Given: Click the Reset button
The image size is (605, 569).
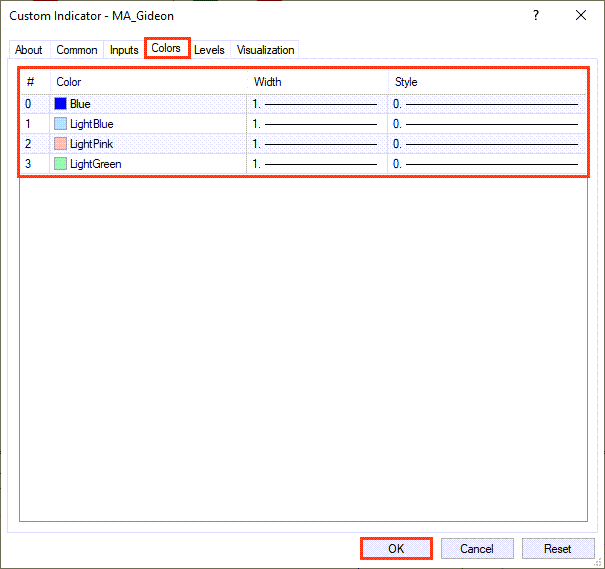Looking at the screenshot, I should click(x=558, y=549).
